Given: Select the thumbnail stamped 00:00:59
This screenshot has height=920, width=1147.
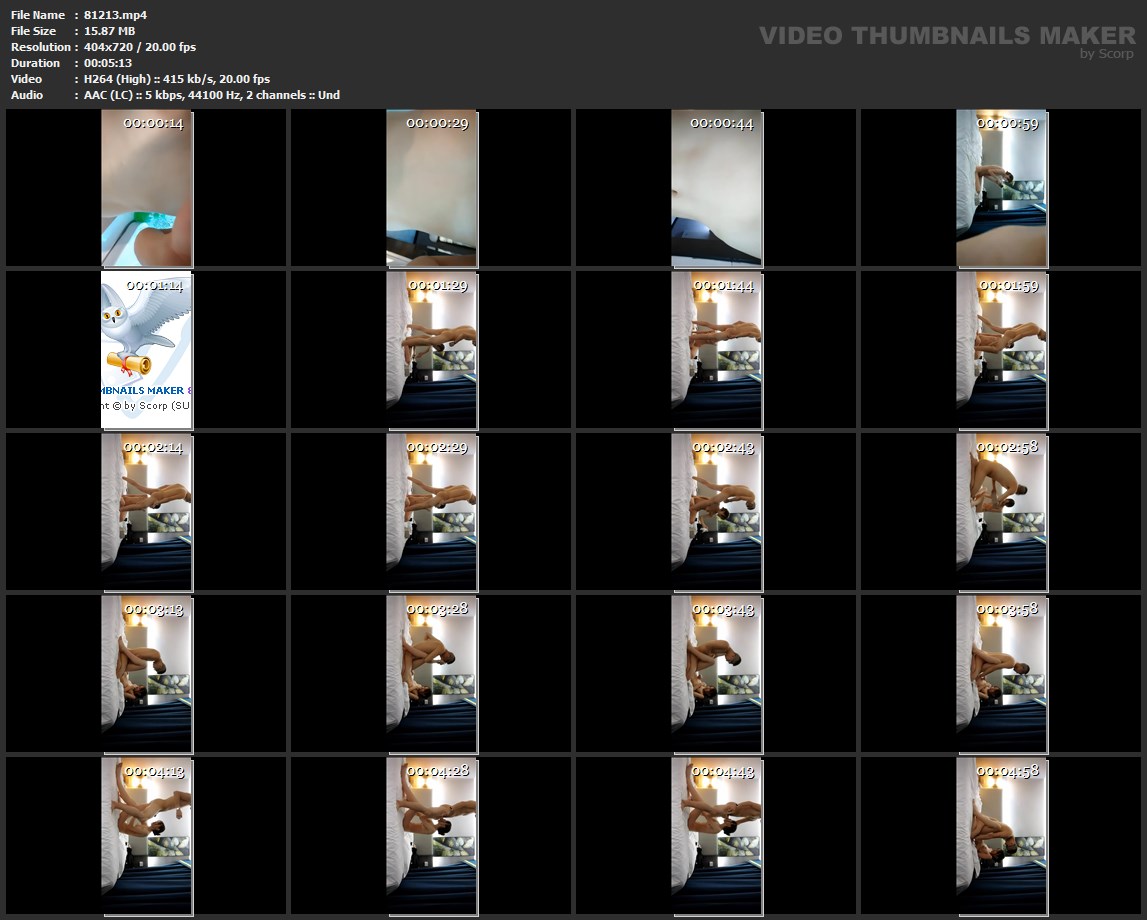Looking at the screenshot, I should pos(1001,188).
